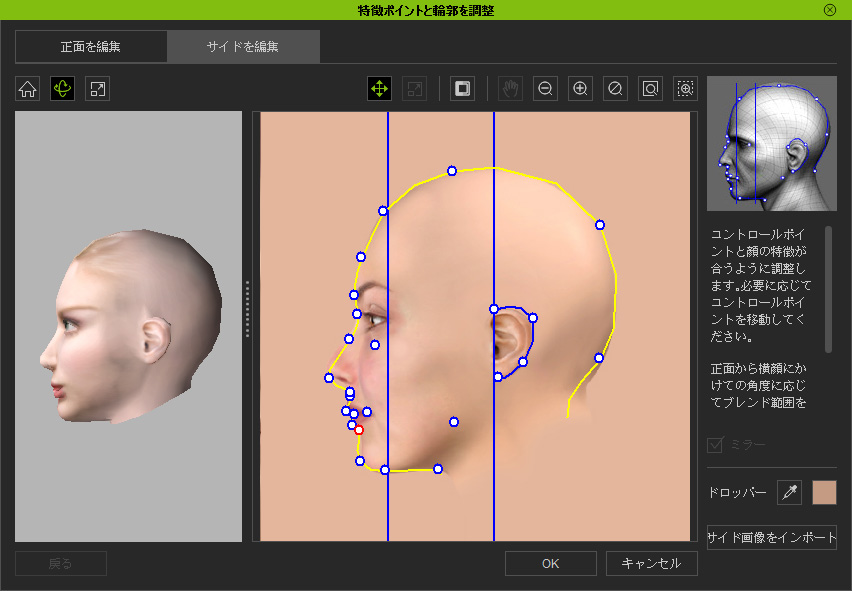Viewport: 852px width, 591px height.
Task: Pick the eyedropper tool next to ドロッパー
Action: click(x=790, y=492)
